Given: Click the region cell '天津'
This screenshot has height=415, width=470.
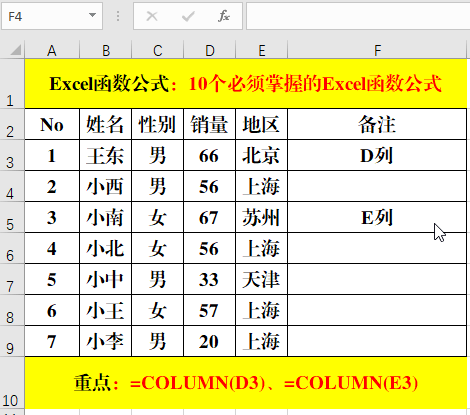Looking at the screenshot, I should click(x=262, y=279).
